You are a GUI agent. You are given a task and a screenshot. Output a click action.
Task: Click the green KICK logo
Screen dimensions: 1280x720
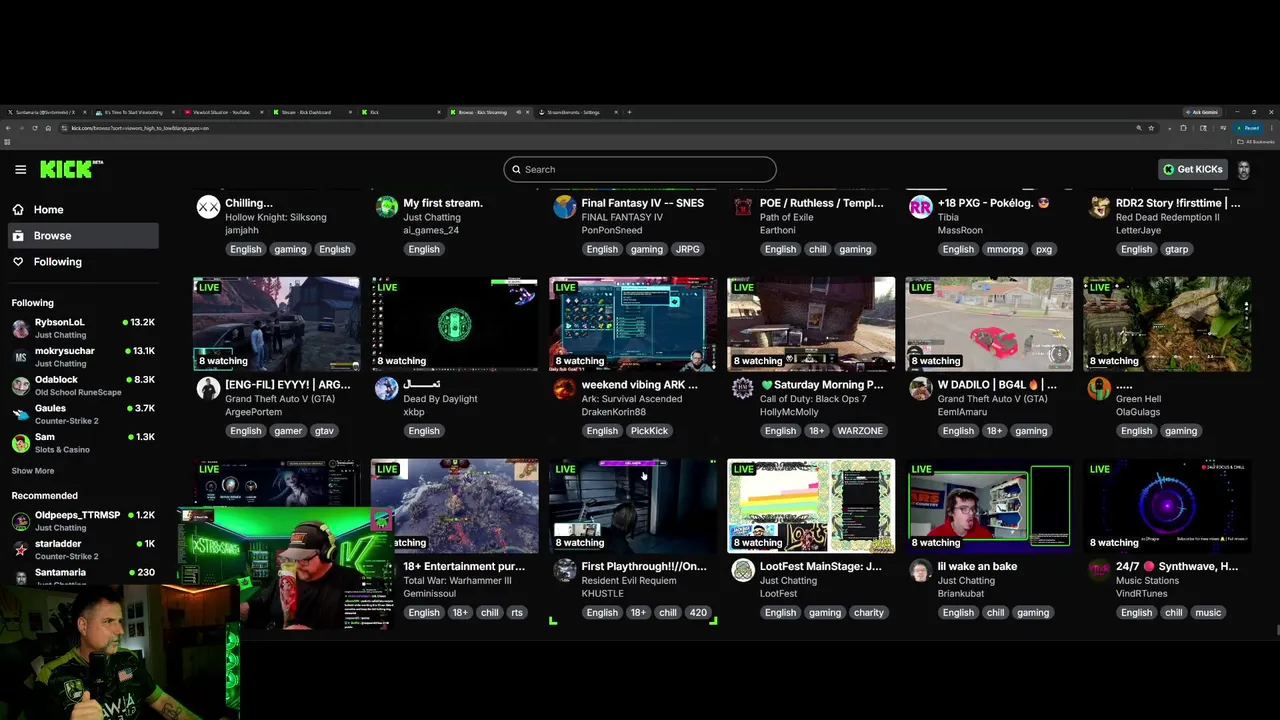tap(71, 169)
